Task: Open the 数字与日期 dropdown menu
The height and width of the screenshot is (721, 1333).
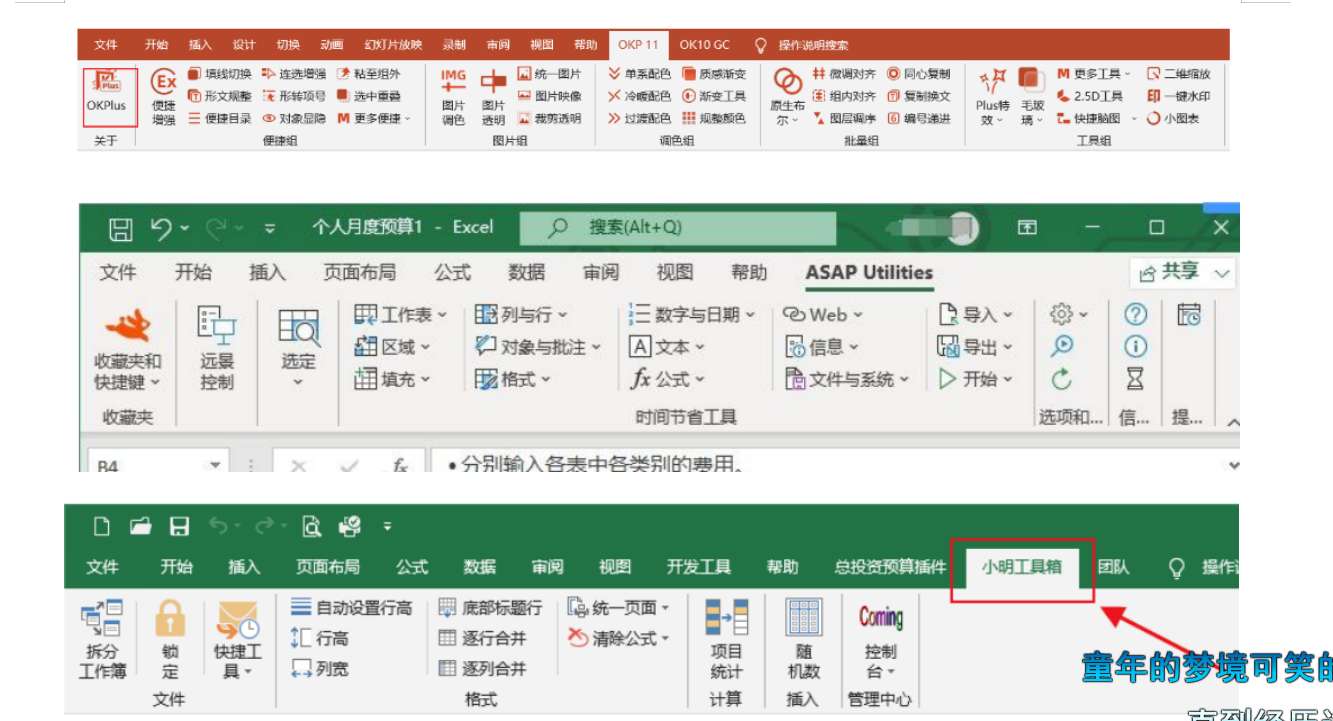Action: point(692,315)
